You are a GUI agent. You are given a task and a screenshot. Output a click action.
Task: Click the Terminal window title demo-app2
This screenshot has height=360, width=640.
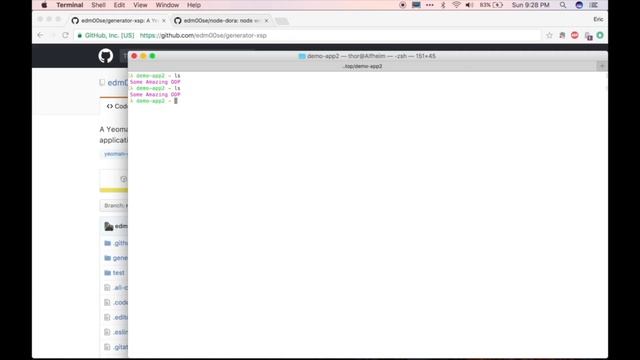(x=371, y=56)
